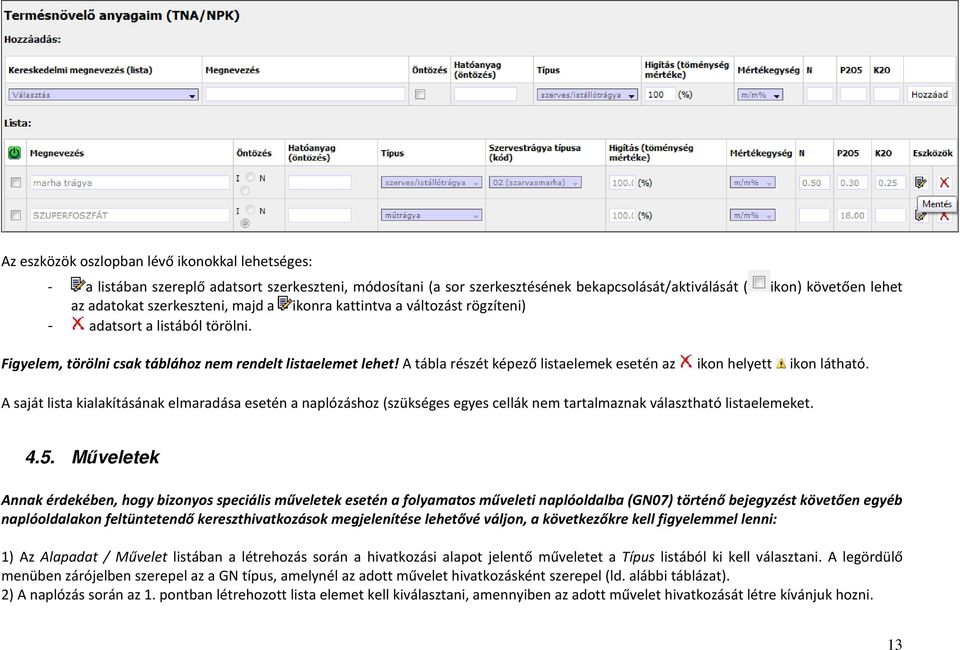Viewport: 960px width, 650px height.
Task: Click the K2O input in Hozzáadás row
Action: pos(886,94)
